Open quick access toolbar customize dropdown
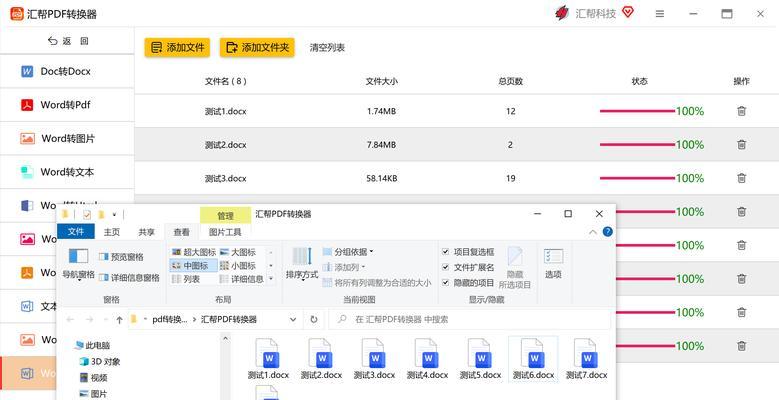779x400 pixels. (x=114, y=215)
